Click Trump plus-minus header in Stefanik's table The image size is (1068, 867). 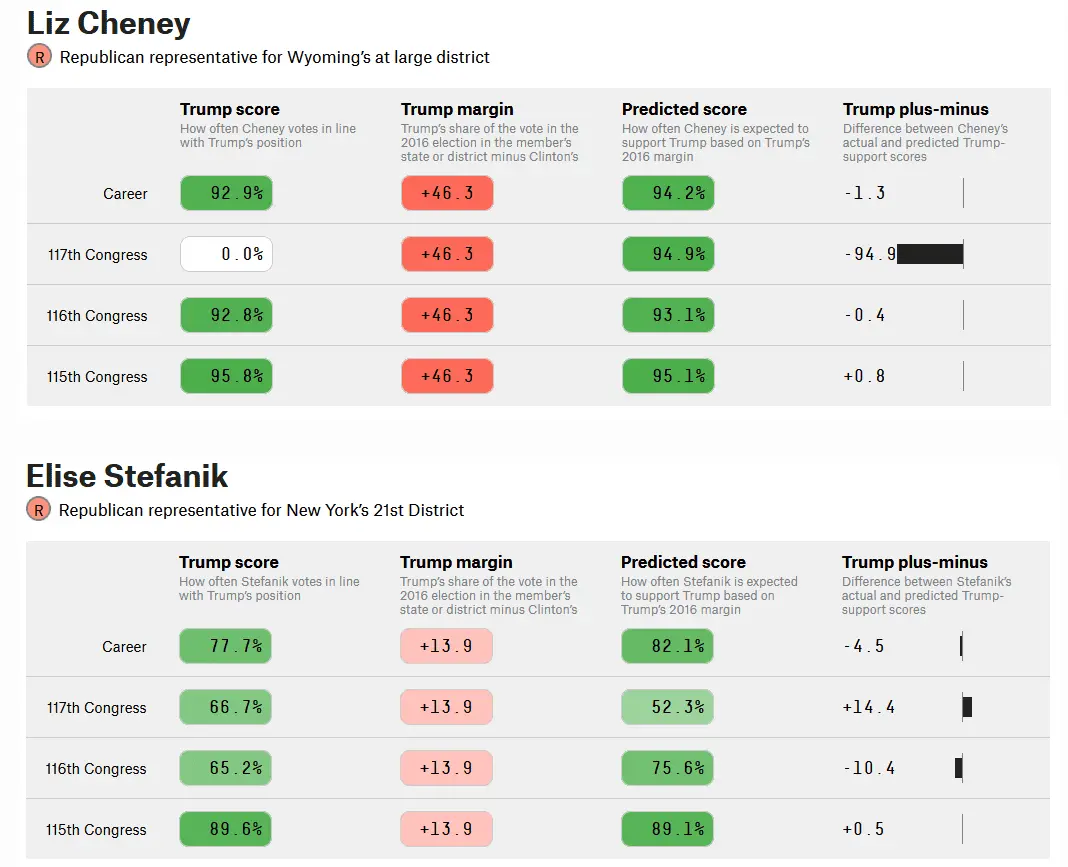(x=914, y=562)
